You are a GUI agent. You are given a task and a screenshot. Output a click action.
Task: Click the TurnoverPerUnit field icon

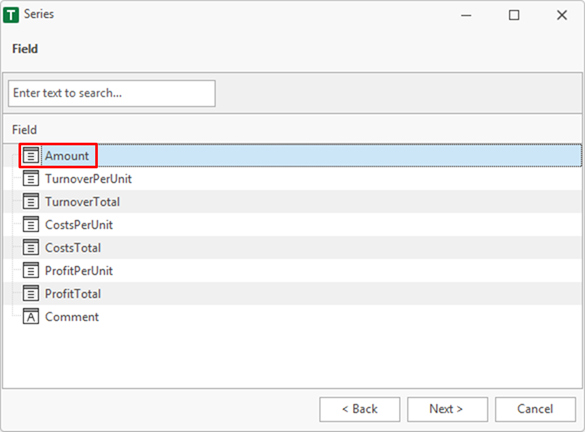31,178
